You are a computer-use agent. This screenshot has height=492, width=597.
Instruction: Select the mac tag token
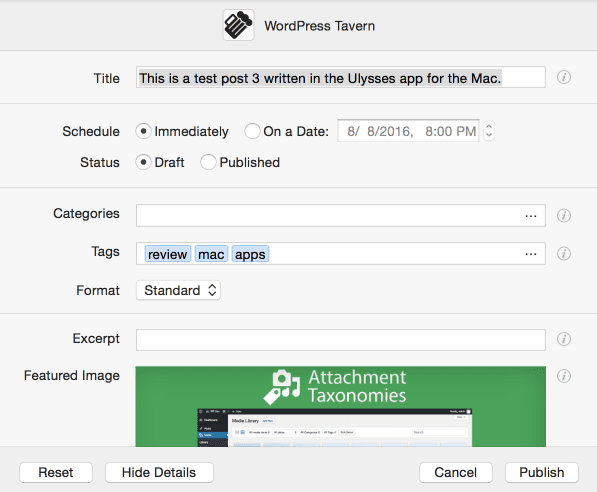(211, 254)
